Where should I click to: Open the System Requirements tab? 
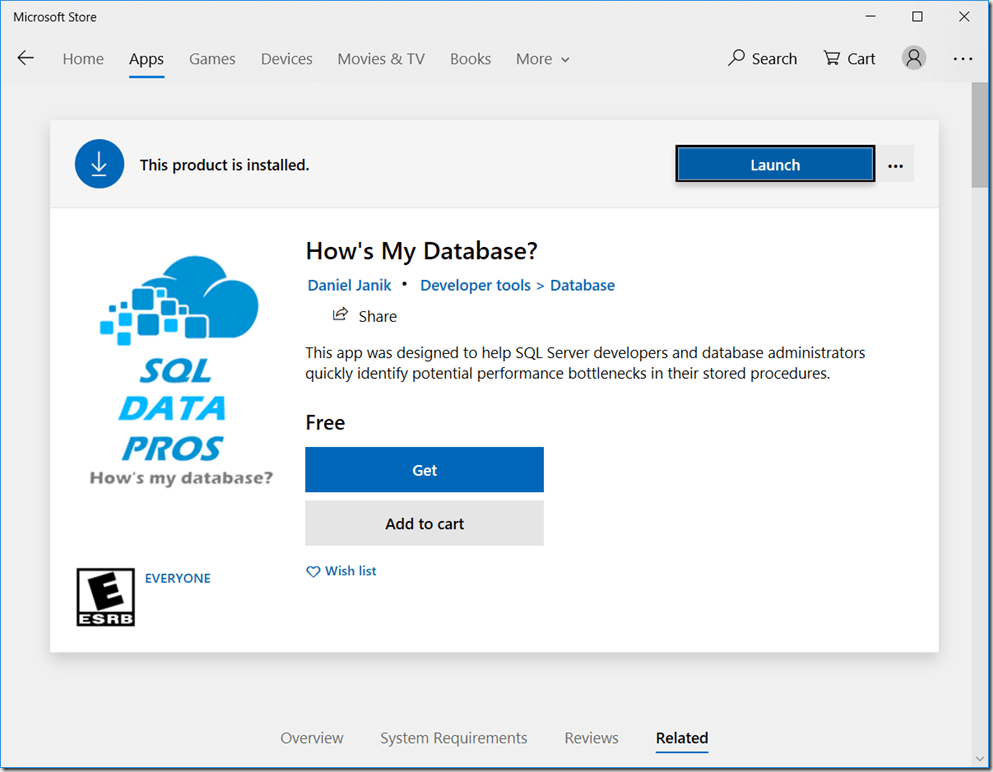pyautogui.click(x=453, y=738)
